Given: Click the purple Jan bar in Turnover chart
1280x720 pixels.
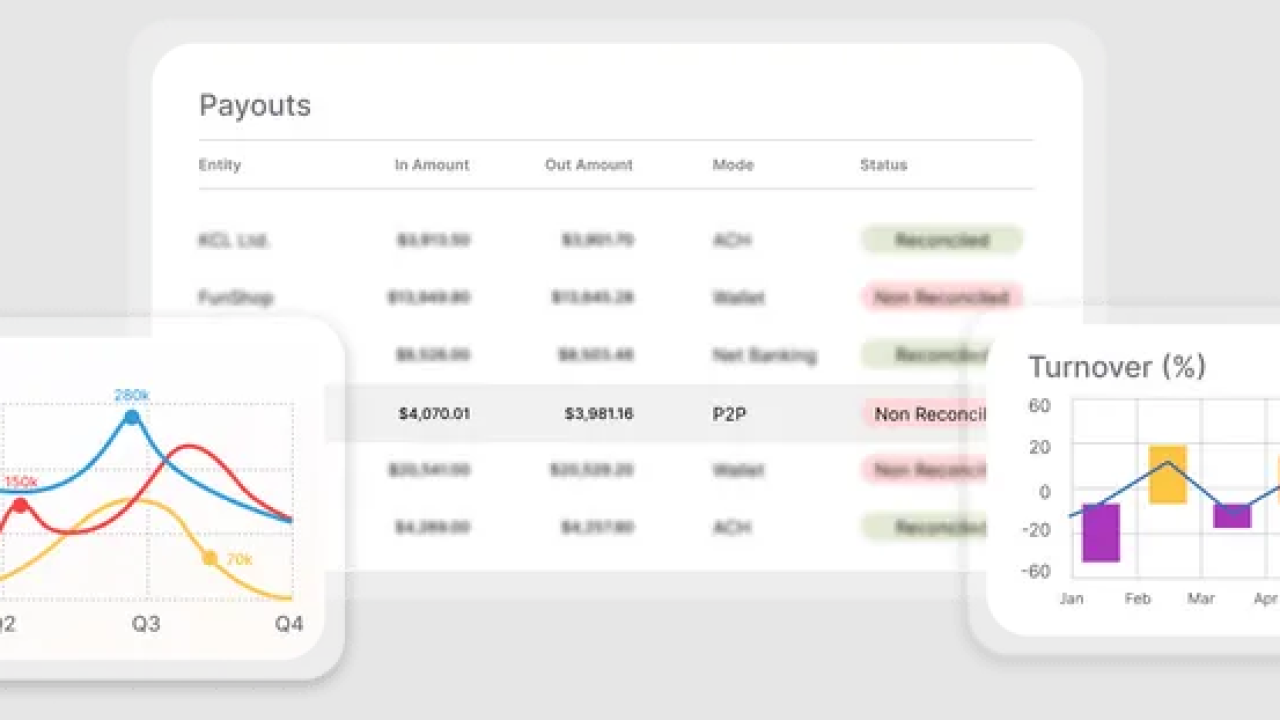Looking at the screenshot, I should [1101, 533].
